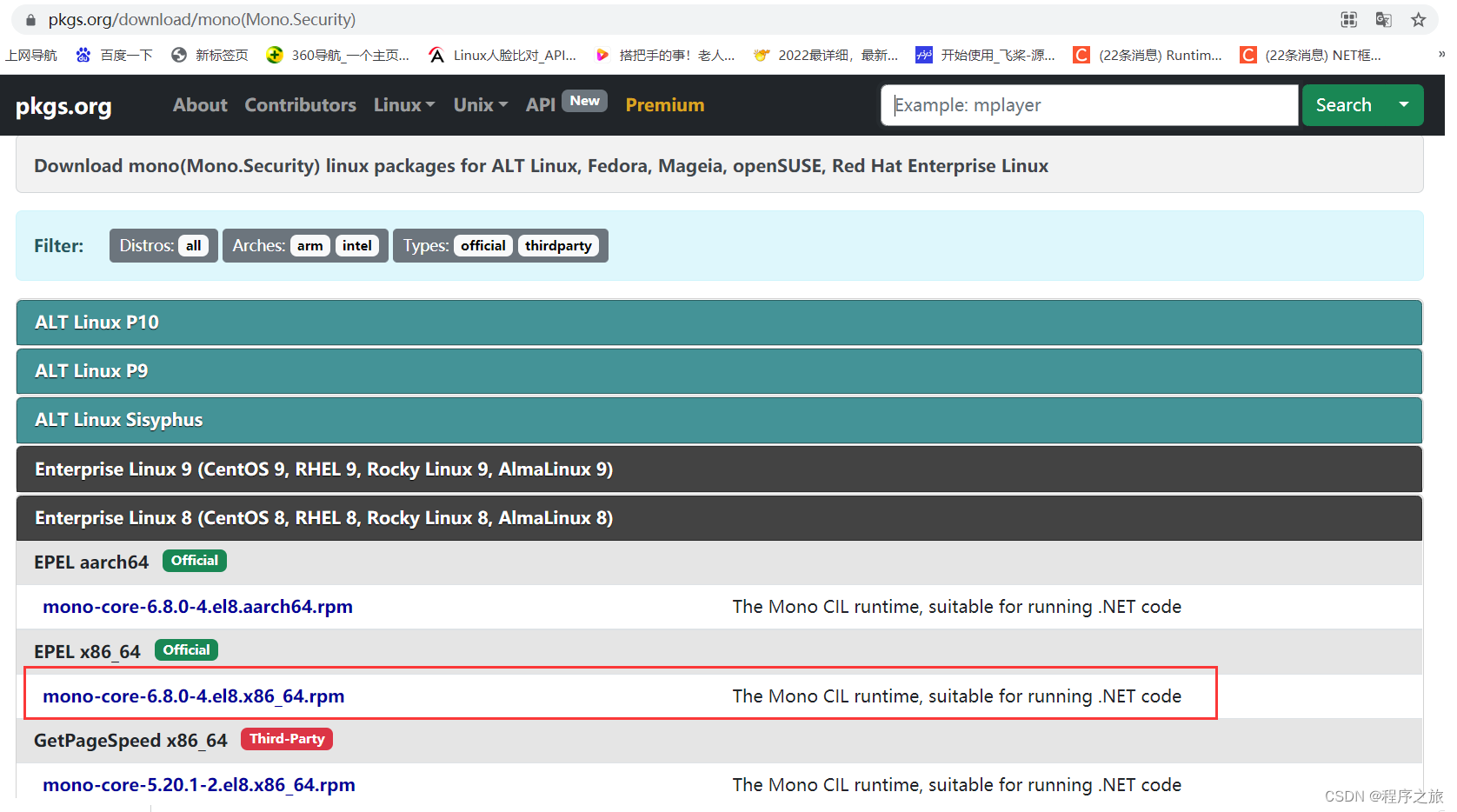This screenshot has width=1457, height=812.
Task: Select the 'EPEL aarch64' repository label
Action: tap(91, 562)
